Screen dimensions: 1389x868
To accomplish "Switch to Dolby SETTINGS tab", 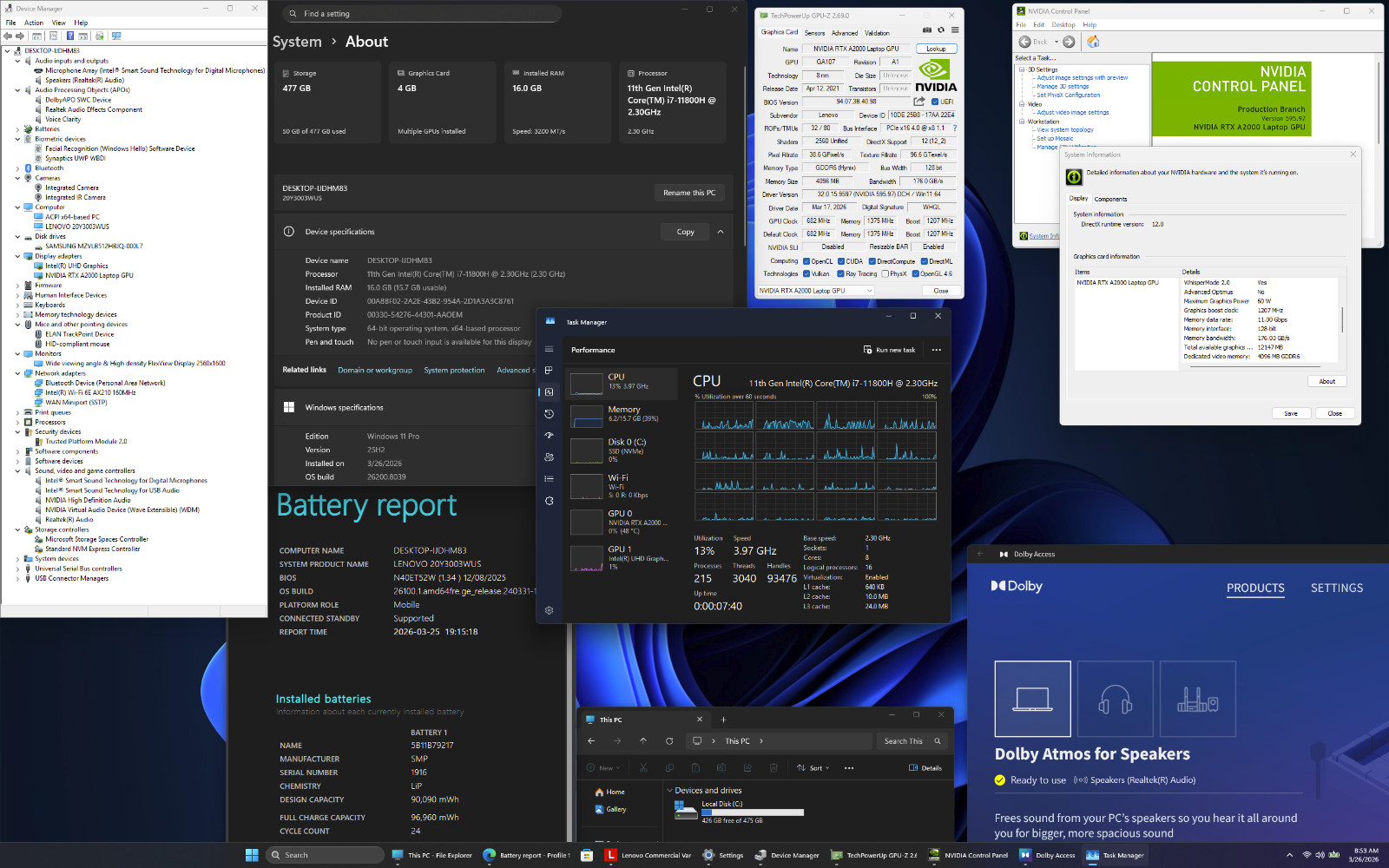I will [1336, 588].
